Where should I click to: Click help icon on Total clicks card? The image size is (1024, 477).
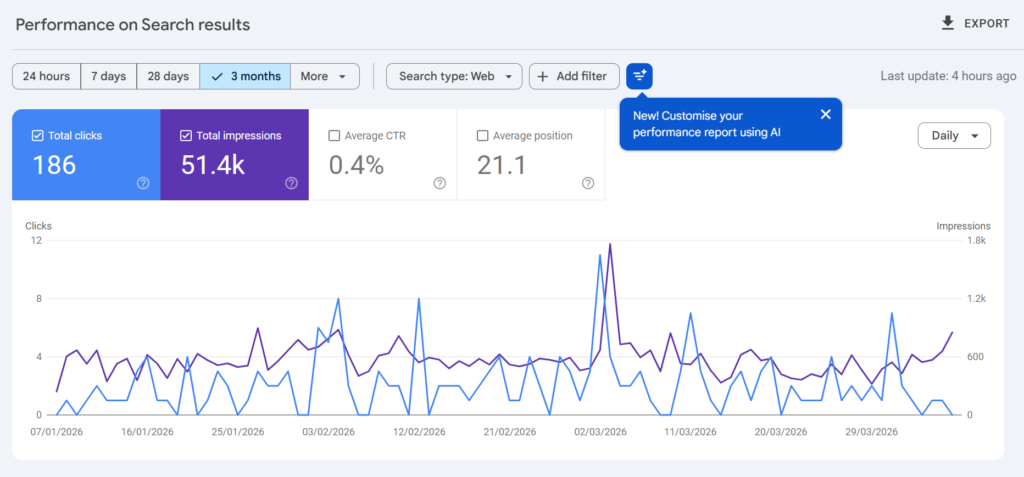click(143, 183)
